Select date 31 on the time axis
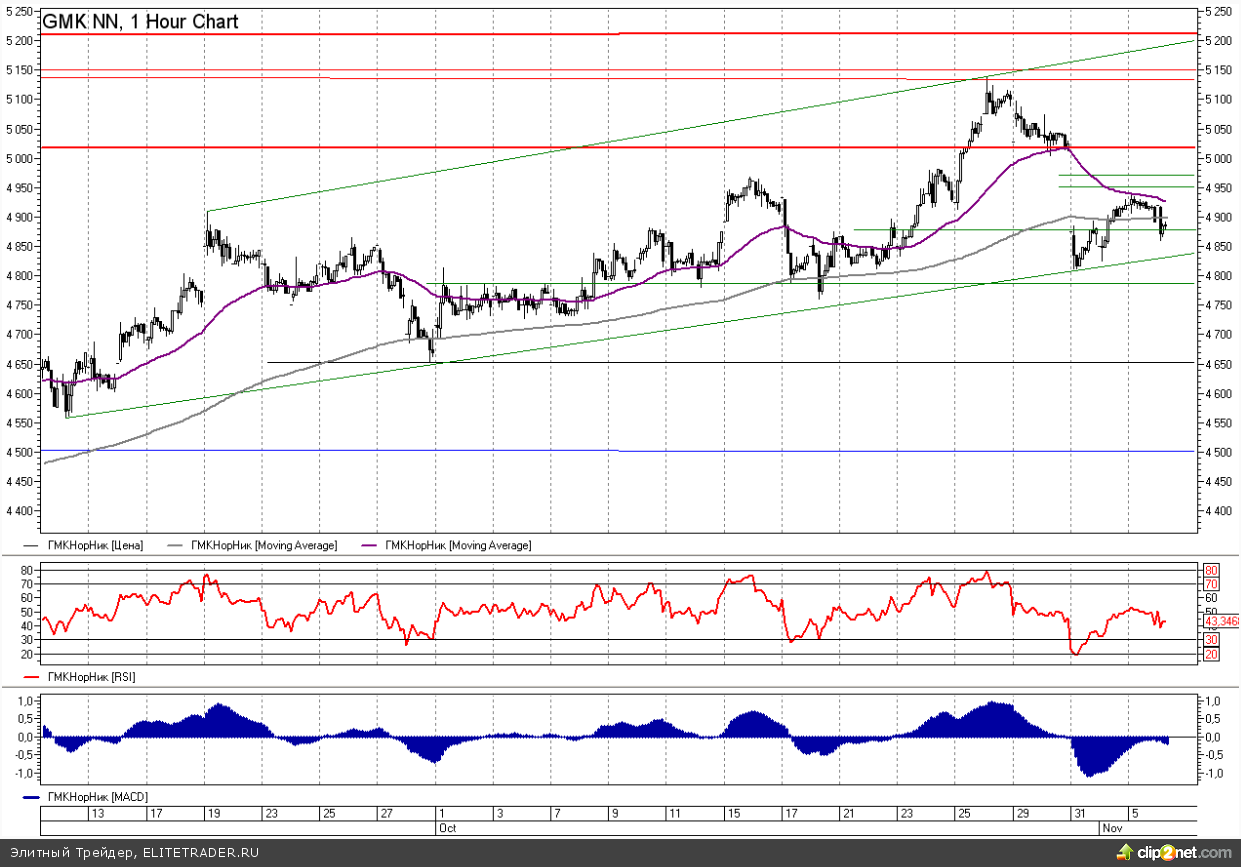The width and height of the screenshot is (1241, 867). tap(1077, 814)
